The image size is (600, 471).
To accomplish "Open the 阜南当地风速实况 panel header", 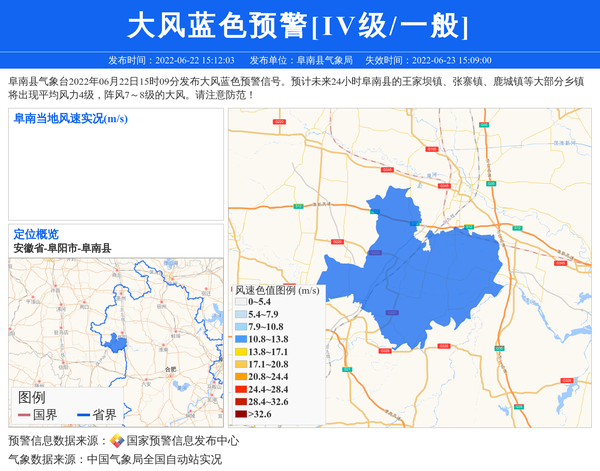I will click(x=70, y=118).
